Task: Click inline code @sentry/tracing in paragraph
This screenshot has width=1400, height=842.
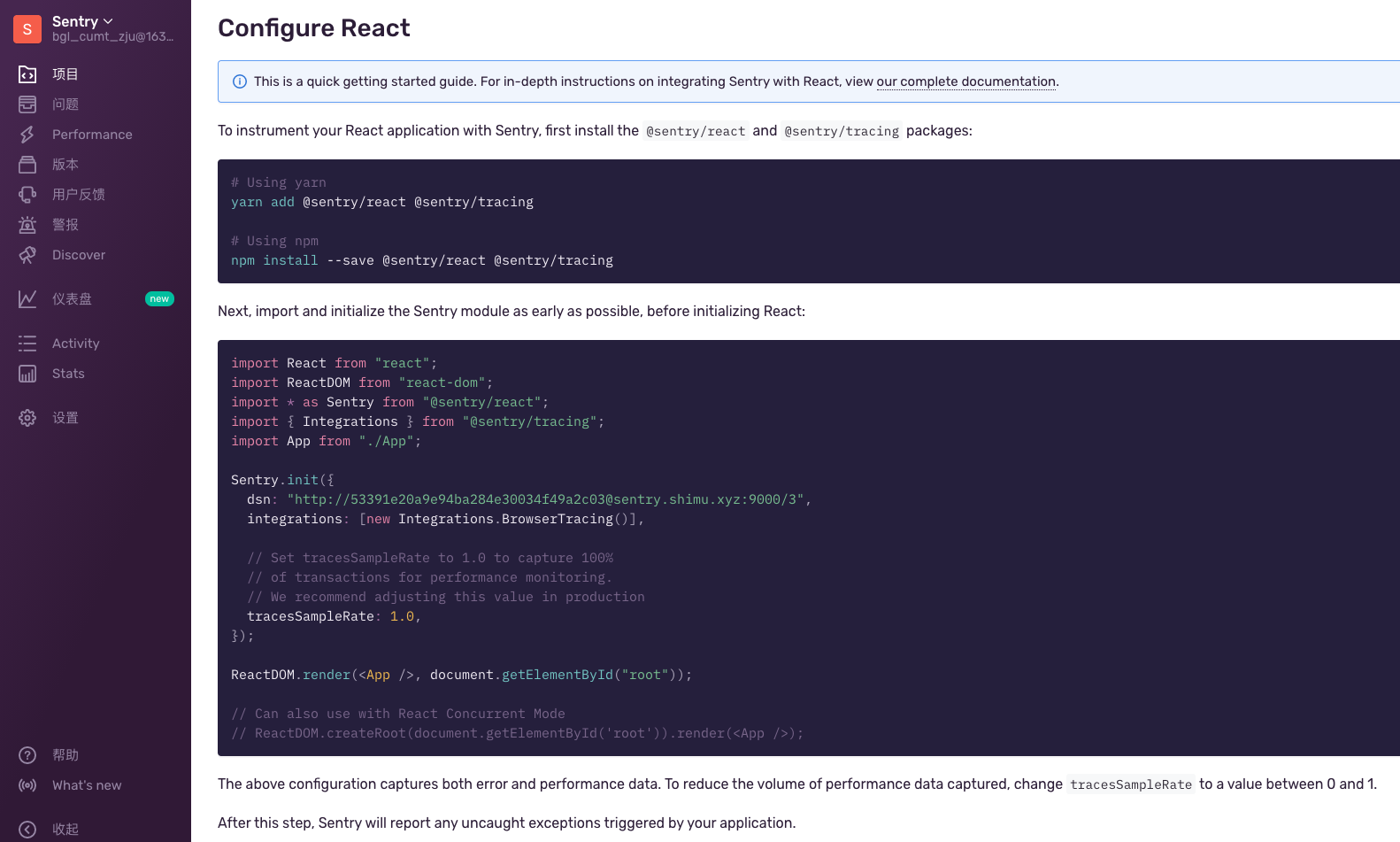Action: click(x=842, y=131)
